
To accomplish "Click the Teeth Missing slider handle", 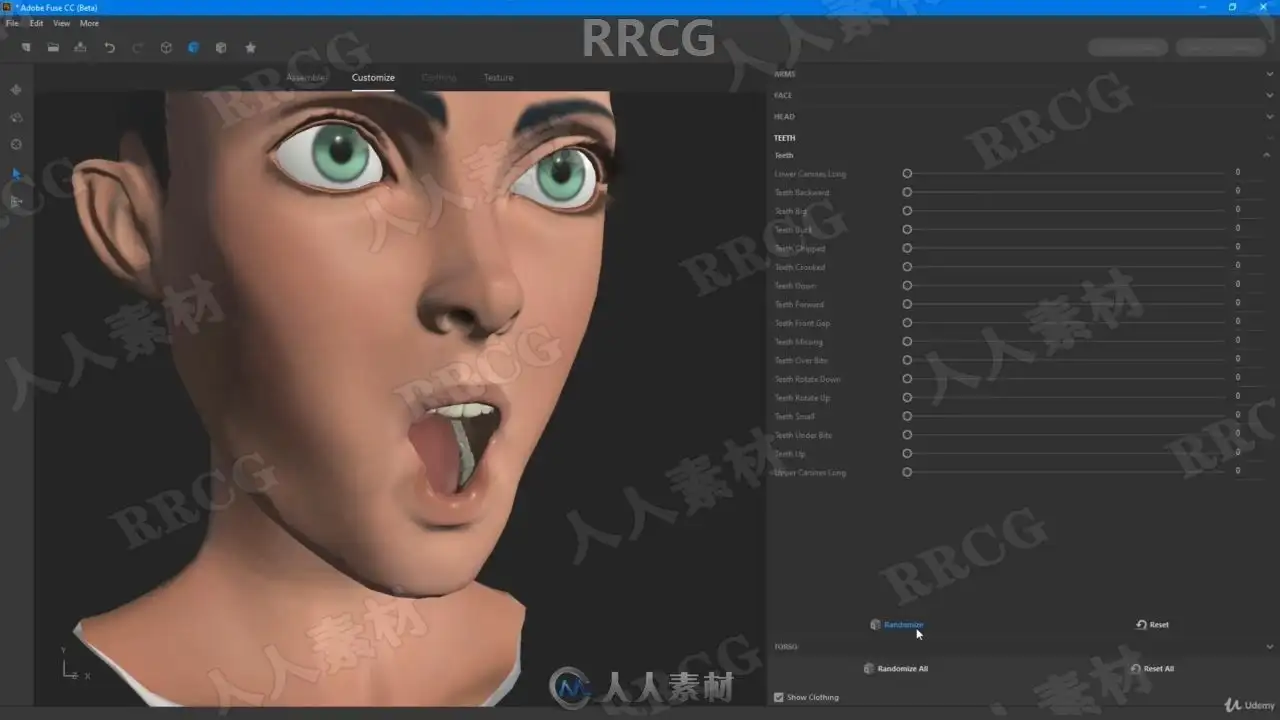I will pos(907,341).
